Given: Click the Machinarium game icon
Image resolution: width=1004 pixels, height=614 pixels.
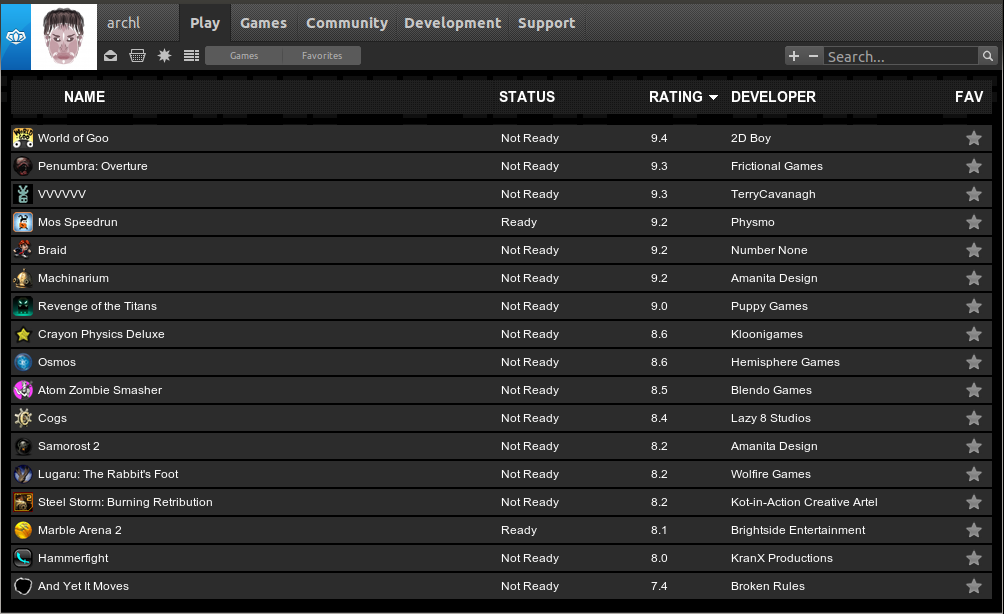Looking at the screenshot, I should pos(23,278).
